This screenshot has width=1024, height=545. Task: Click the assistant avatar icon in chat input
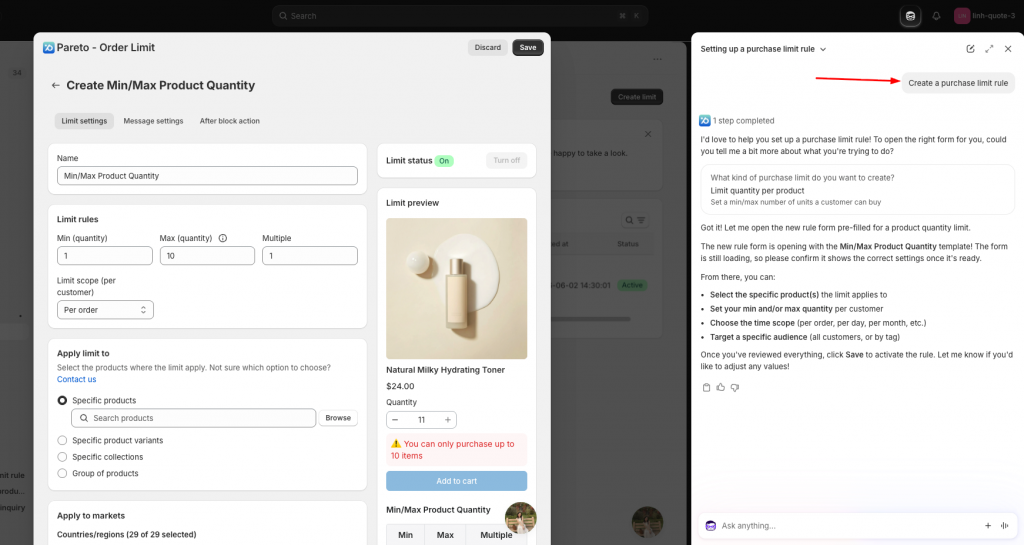point(711,525)
